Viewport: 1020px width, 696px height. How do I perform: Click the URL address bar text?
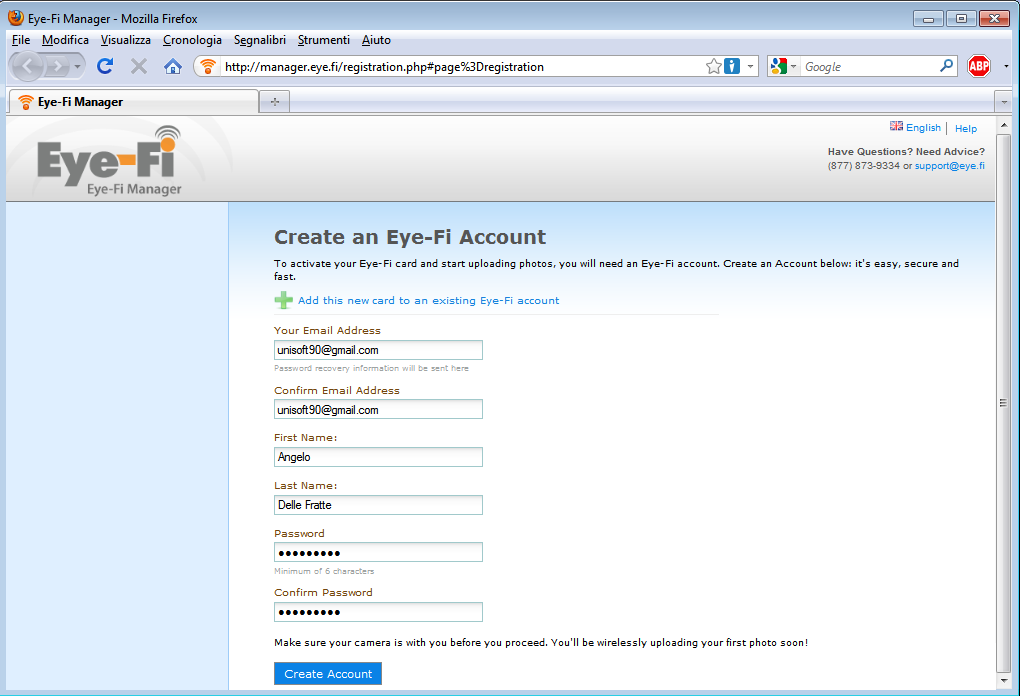(384, 66)
